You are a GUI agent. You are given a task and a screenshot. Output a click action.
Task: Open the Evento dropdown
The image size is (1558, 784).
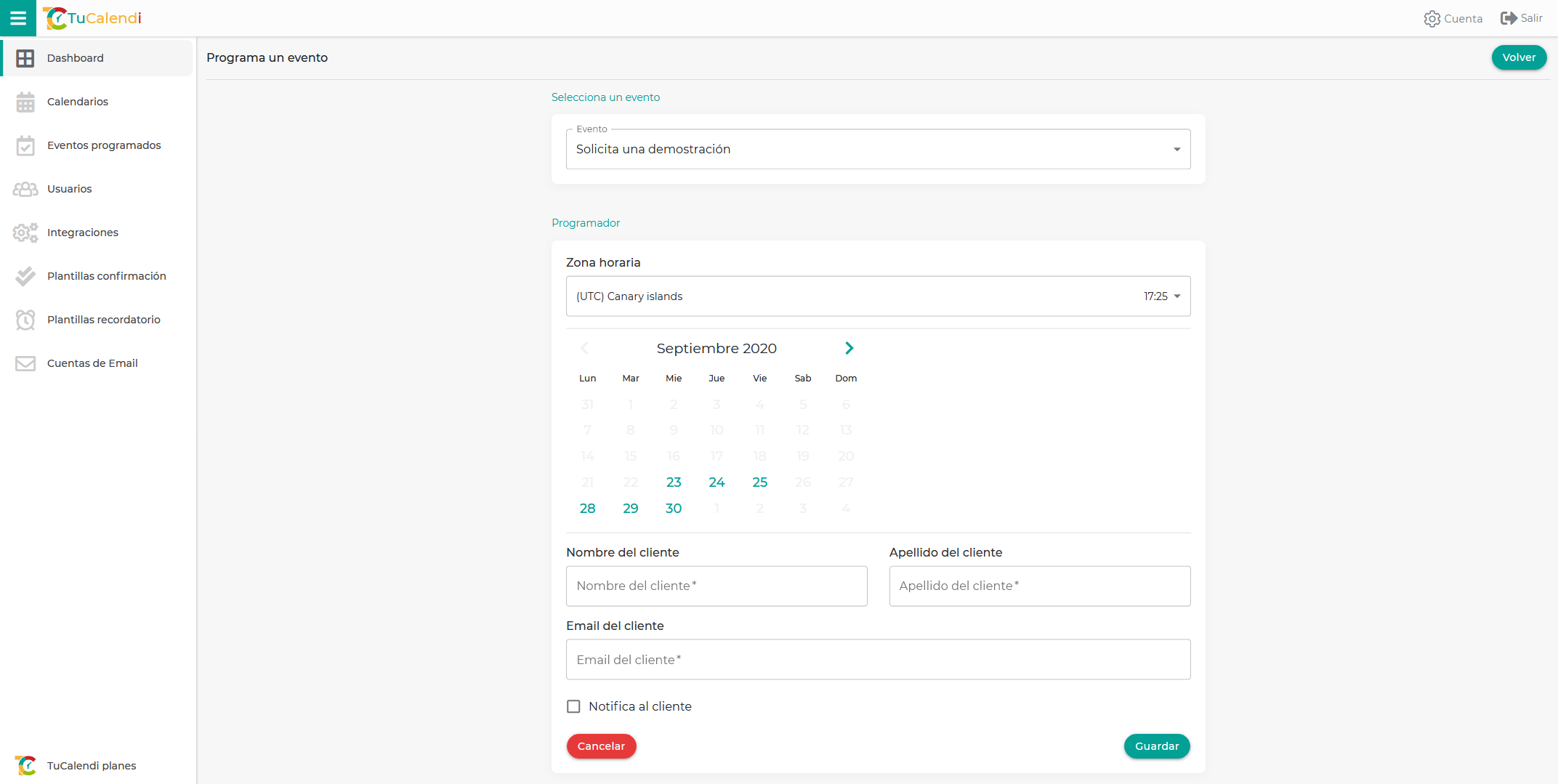pyautogui.click(x=878, y=149)
